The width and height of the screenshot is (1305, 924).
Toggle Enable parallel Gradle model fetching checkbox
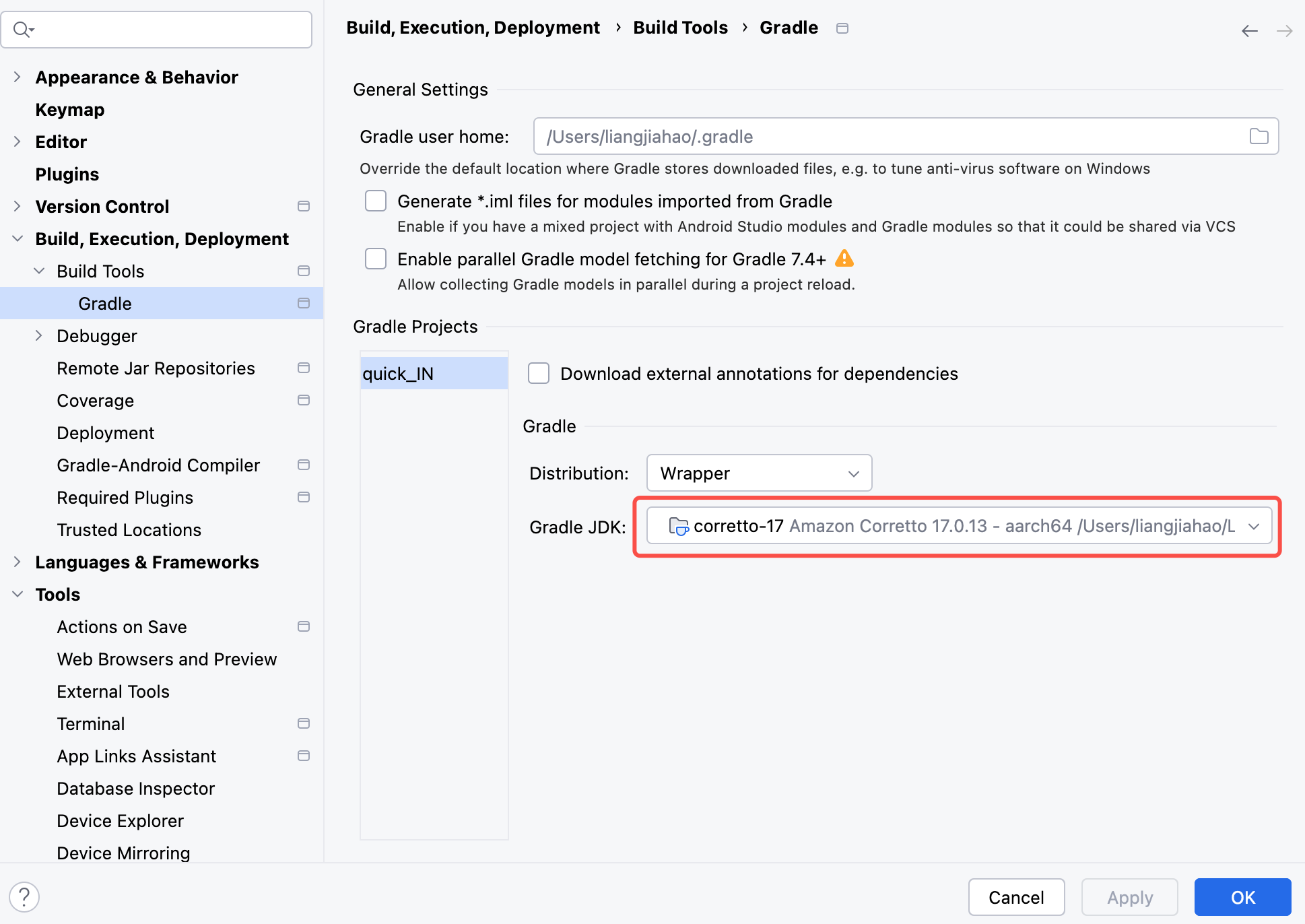(x=376, y=259)
